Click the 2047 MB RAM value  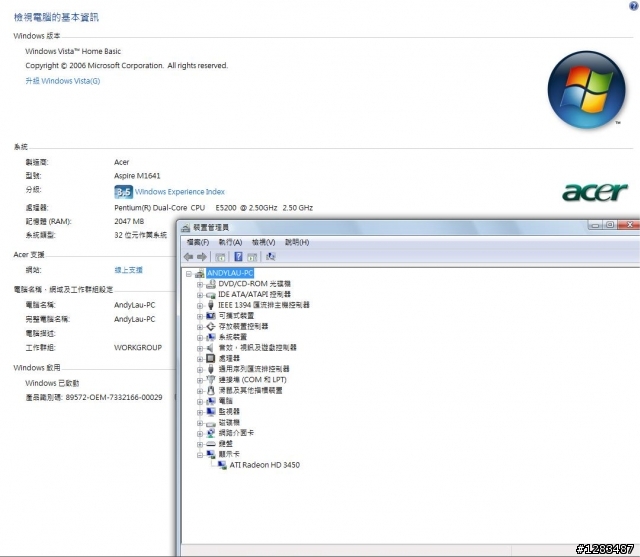point(129,222)
